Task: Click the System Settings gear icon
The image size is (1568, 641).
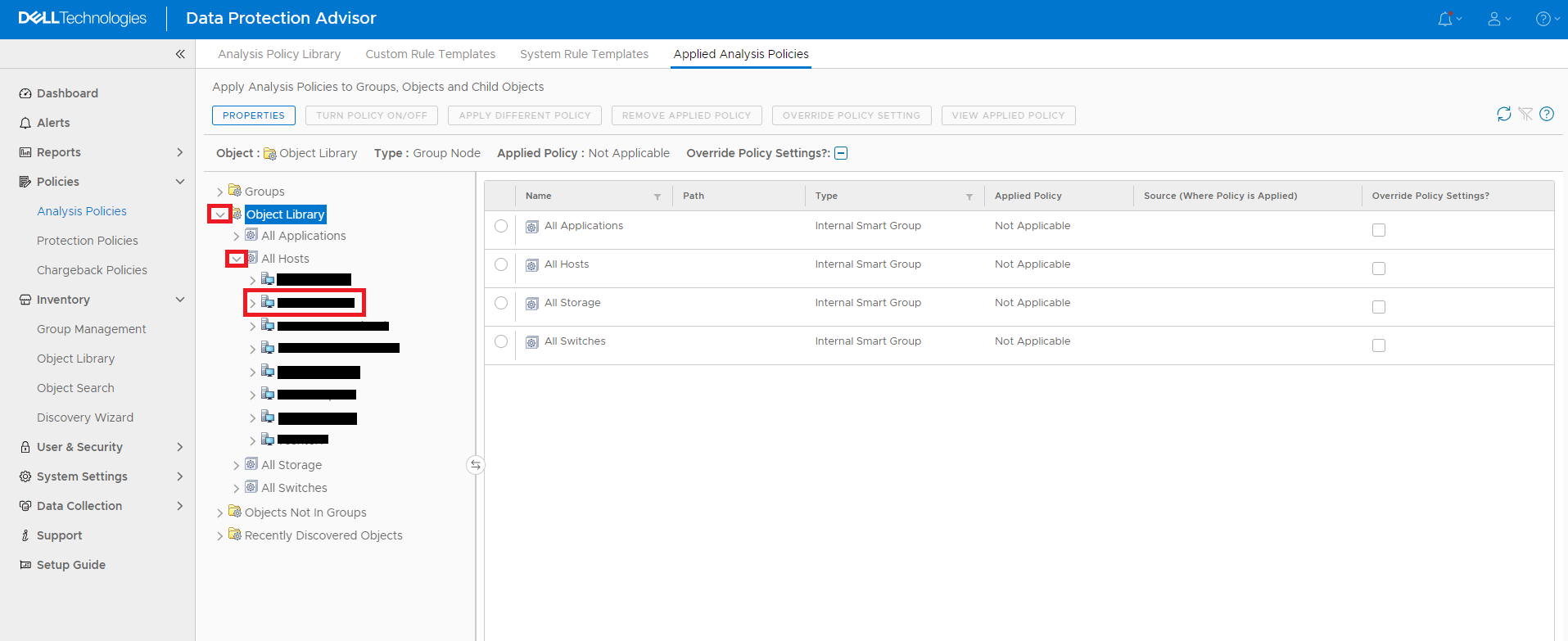Action: [25, 476]
